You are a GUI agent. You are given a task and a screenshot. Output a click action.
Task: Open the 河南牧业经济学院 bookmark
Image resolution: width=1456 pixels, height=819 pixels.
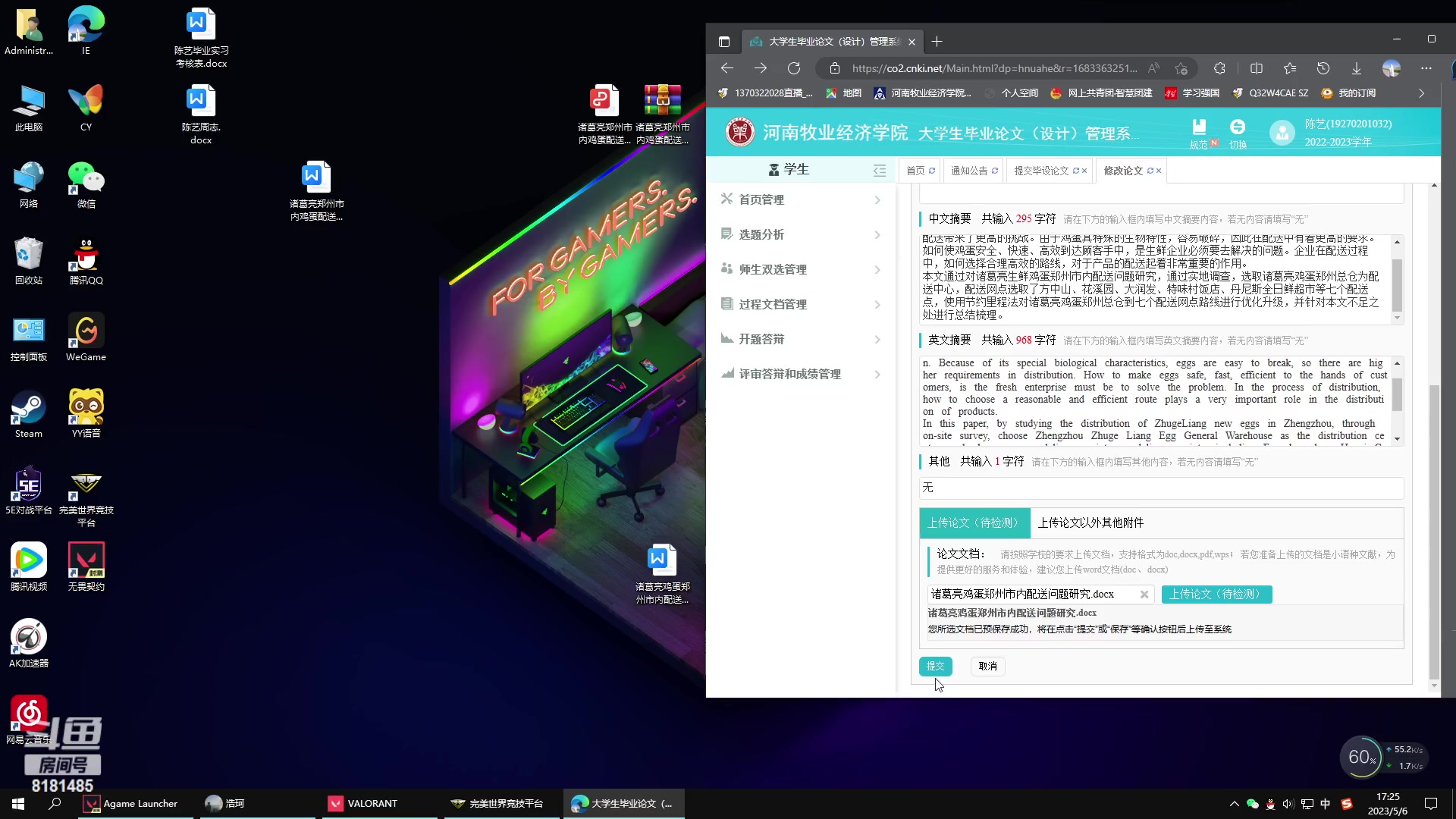tap(922, 93)
